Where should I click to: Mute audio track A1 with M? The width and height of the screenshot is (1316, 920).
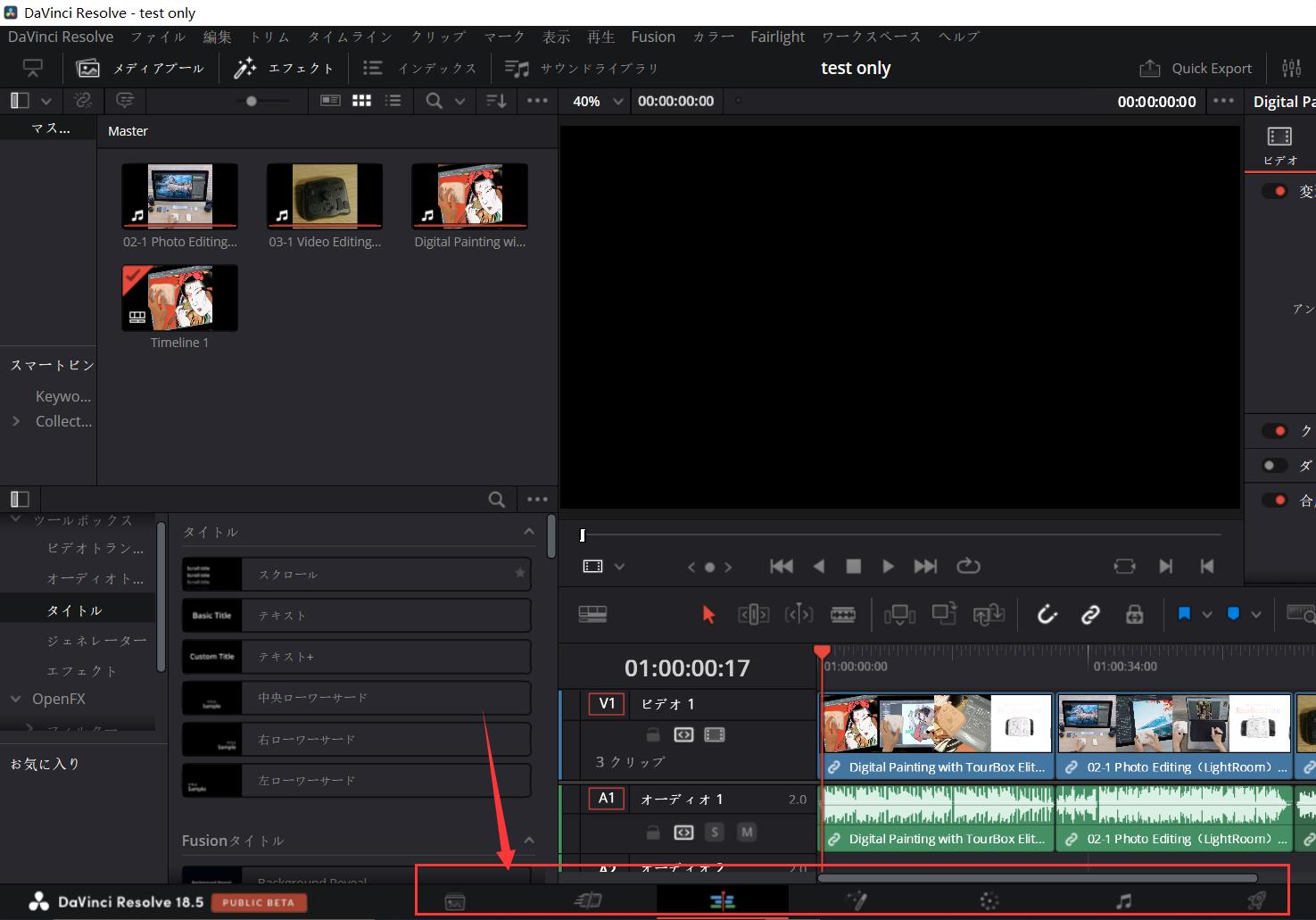pyautogui.click(x=747, y=833)
